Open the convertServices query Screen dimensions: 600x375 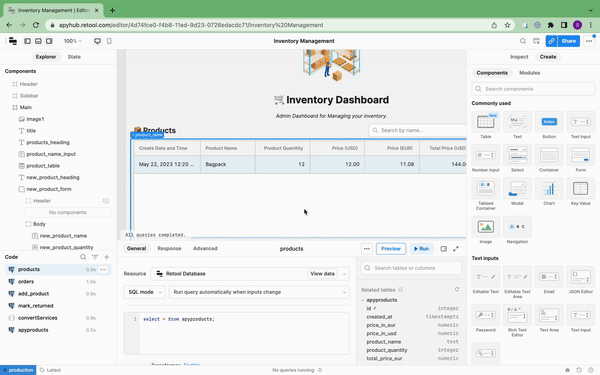click(38, 318)
